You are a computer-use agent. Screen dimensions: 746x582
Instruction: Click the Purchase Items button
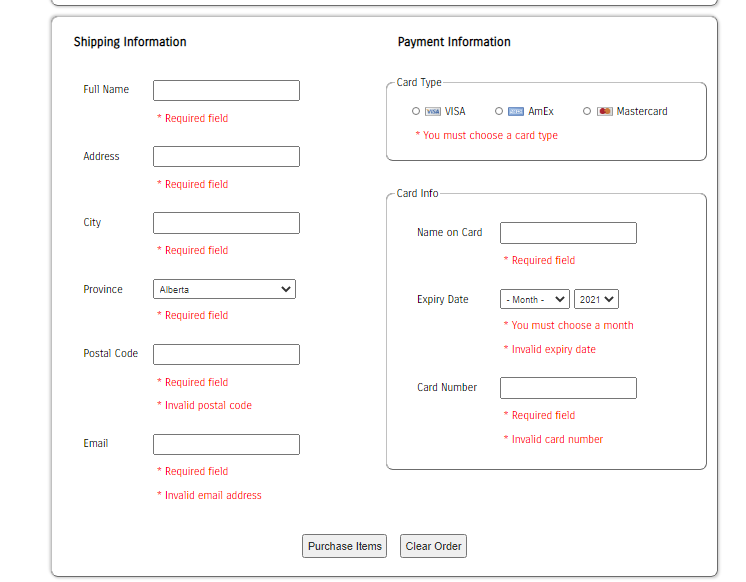344,546
